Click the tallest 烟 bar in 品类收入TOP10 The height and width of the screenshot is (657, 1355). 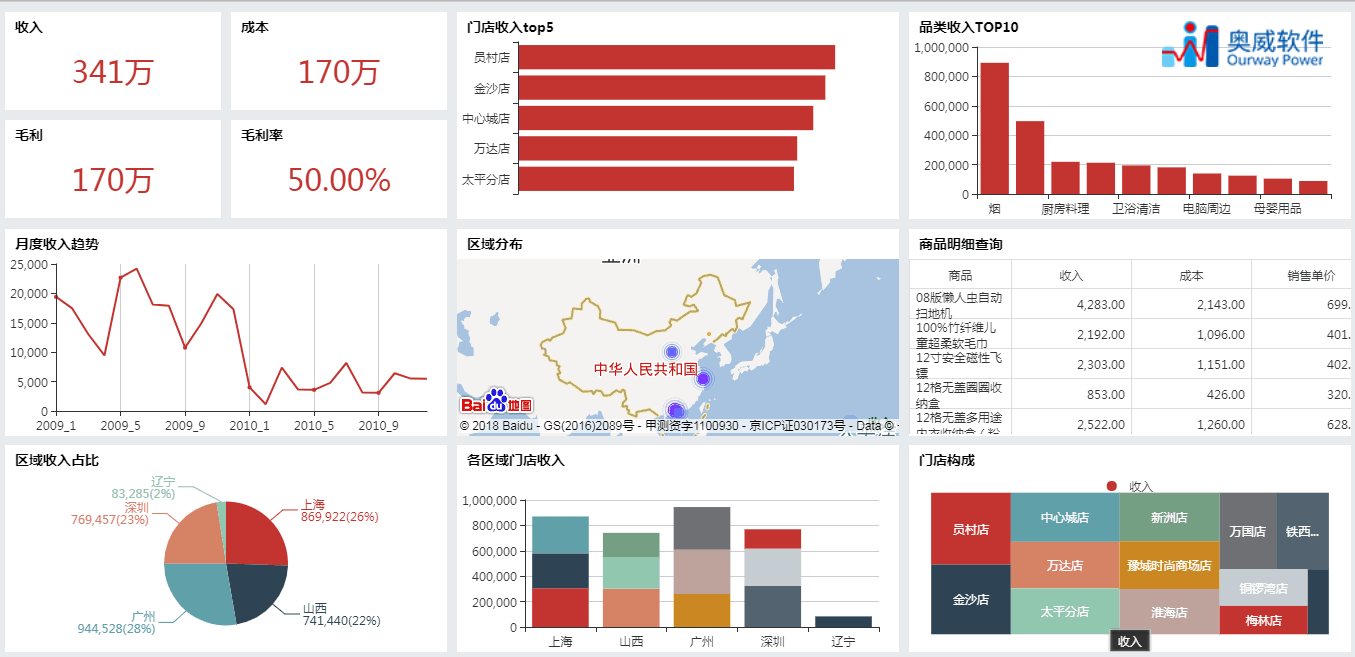tap(994, 128)
